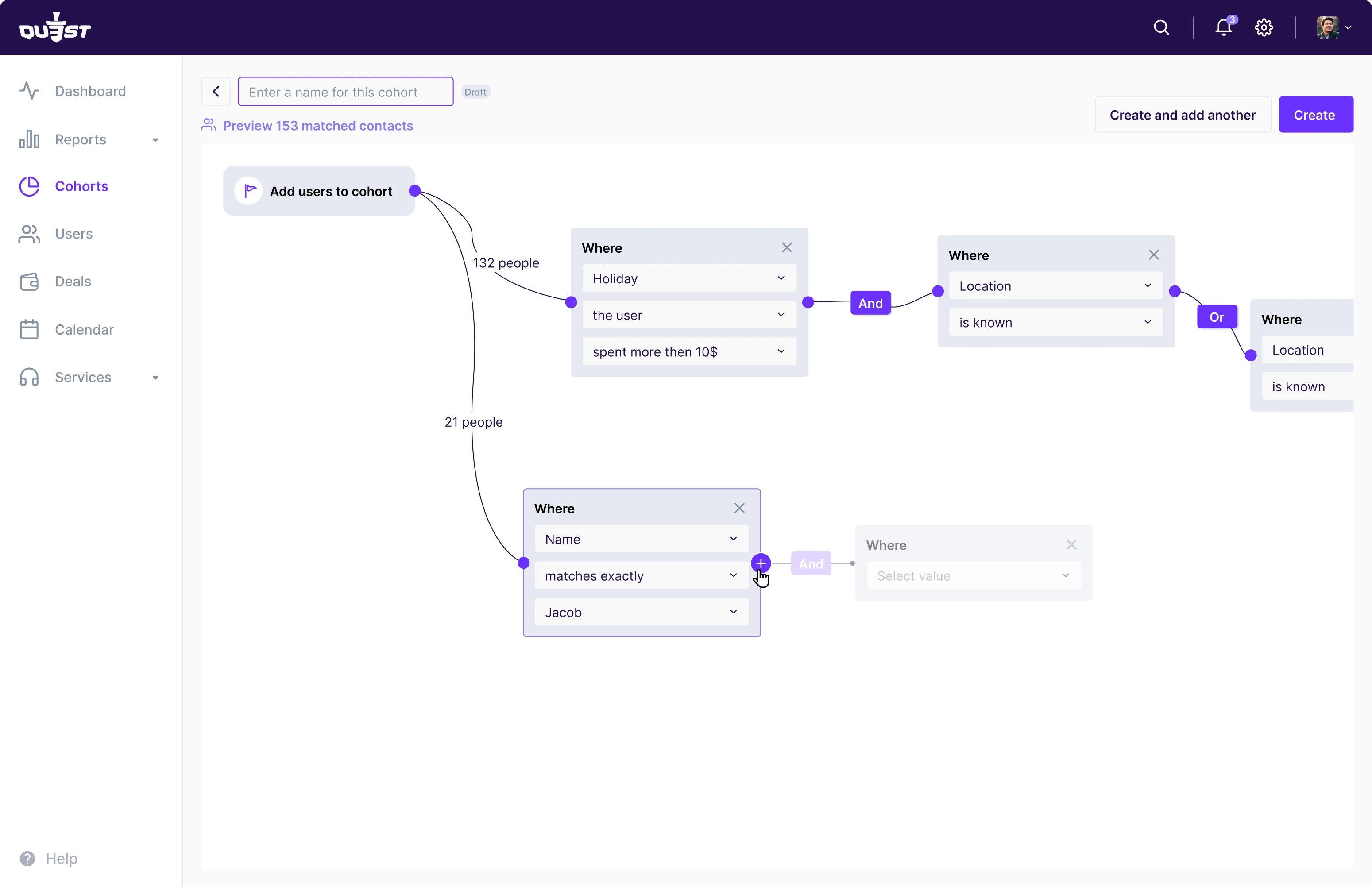Open Preview 153 matched contacts link
The height and width of the screenshot is (887, 1372).
[318, 126]
